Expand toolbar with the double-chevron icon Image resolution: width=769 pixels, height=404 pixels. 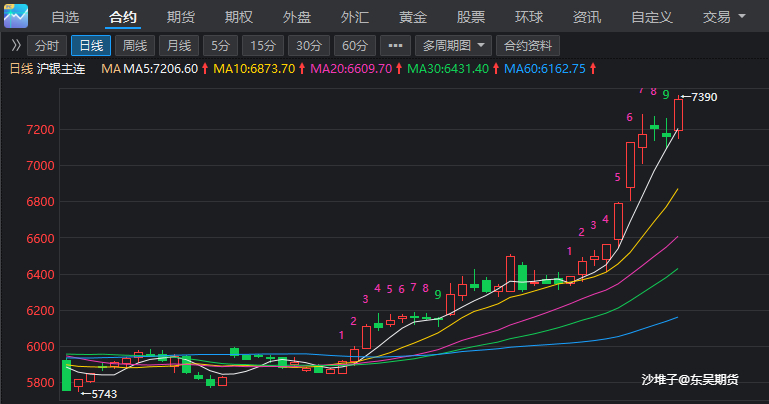click(16, 46)
